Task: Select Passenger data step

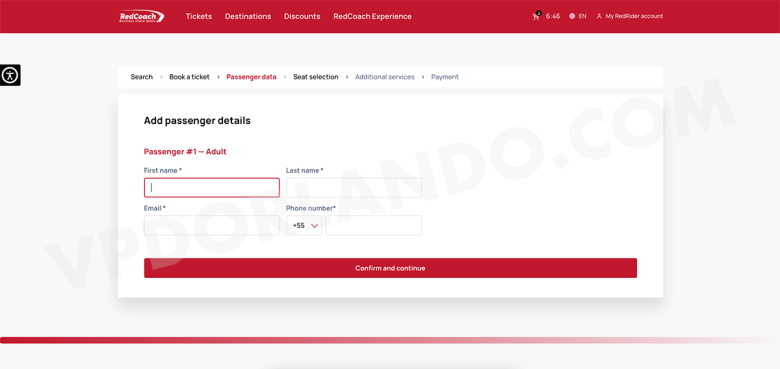Action: pyautogui.click(x=251, y=77)
